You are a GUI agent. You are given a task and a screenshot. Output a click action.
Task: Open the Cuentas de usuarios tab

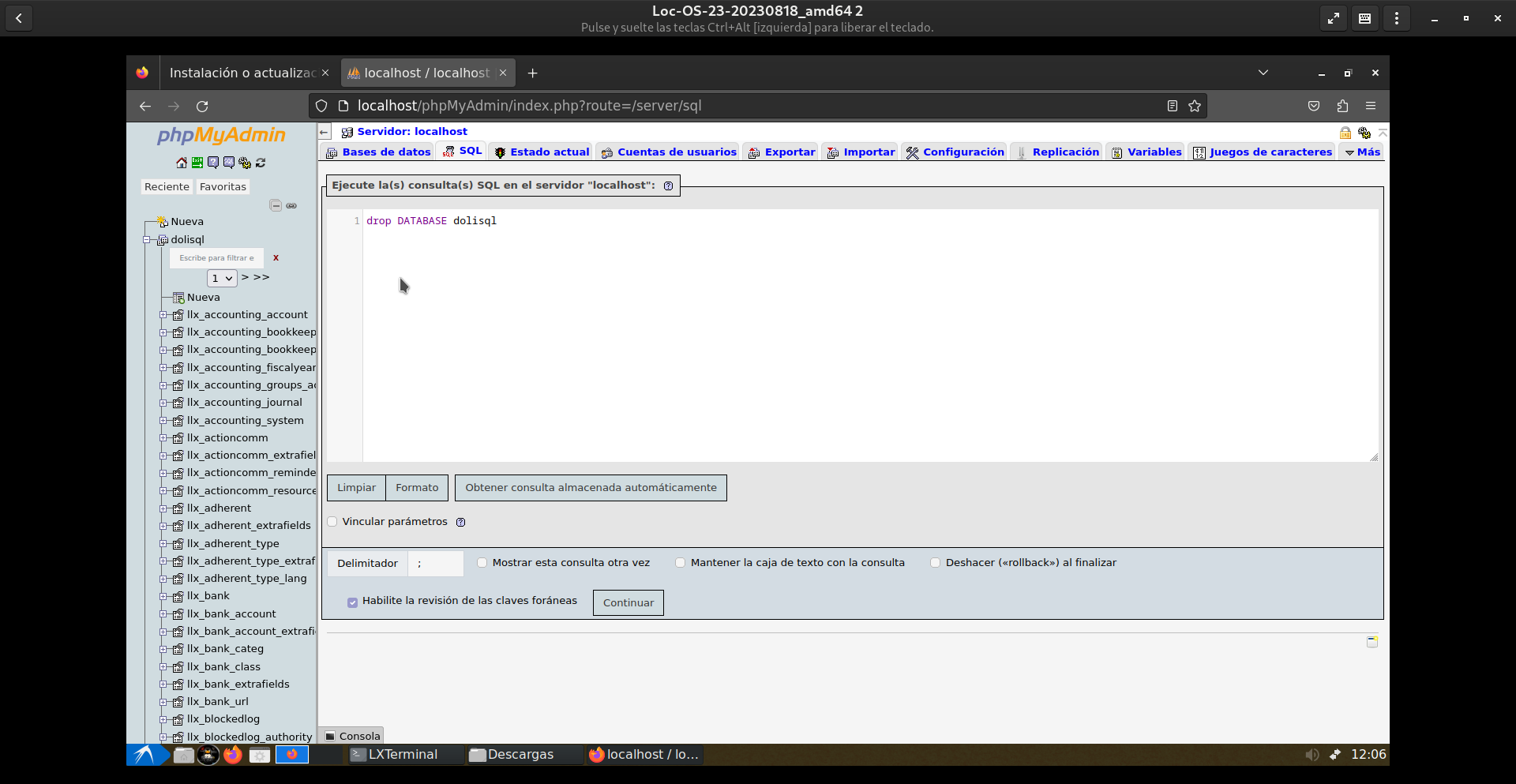tap(669, 152)
